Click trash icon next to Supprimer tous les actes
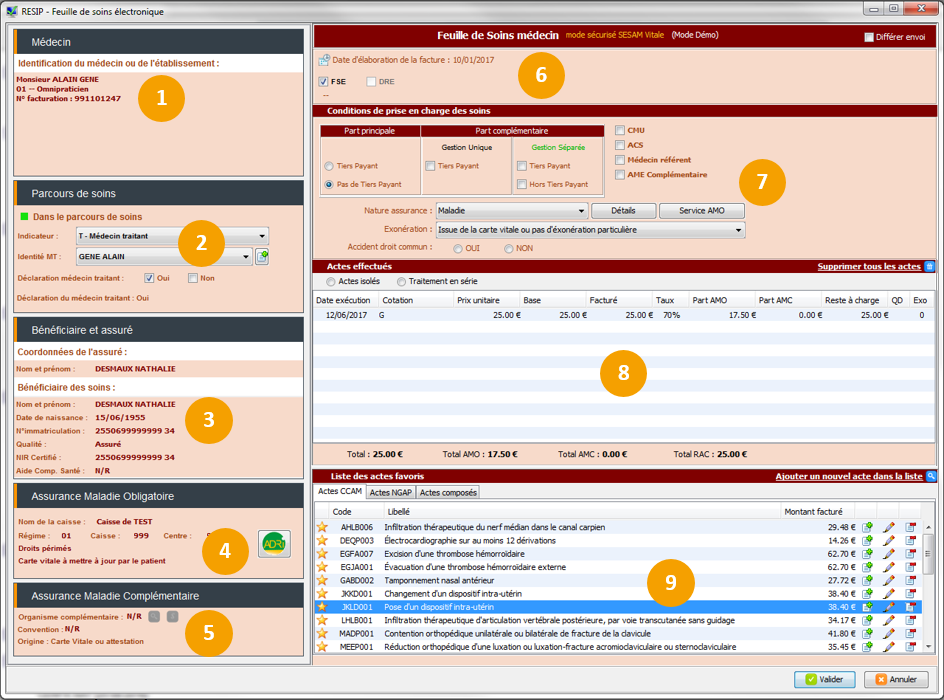This screenshot has width=944, height=700. 930,266
